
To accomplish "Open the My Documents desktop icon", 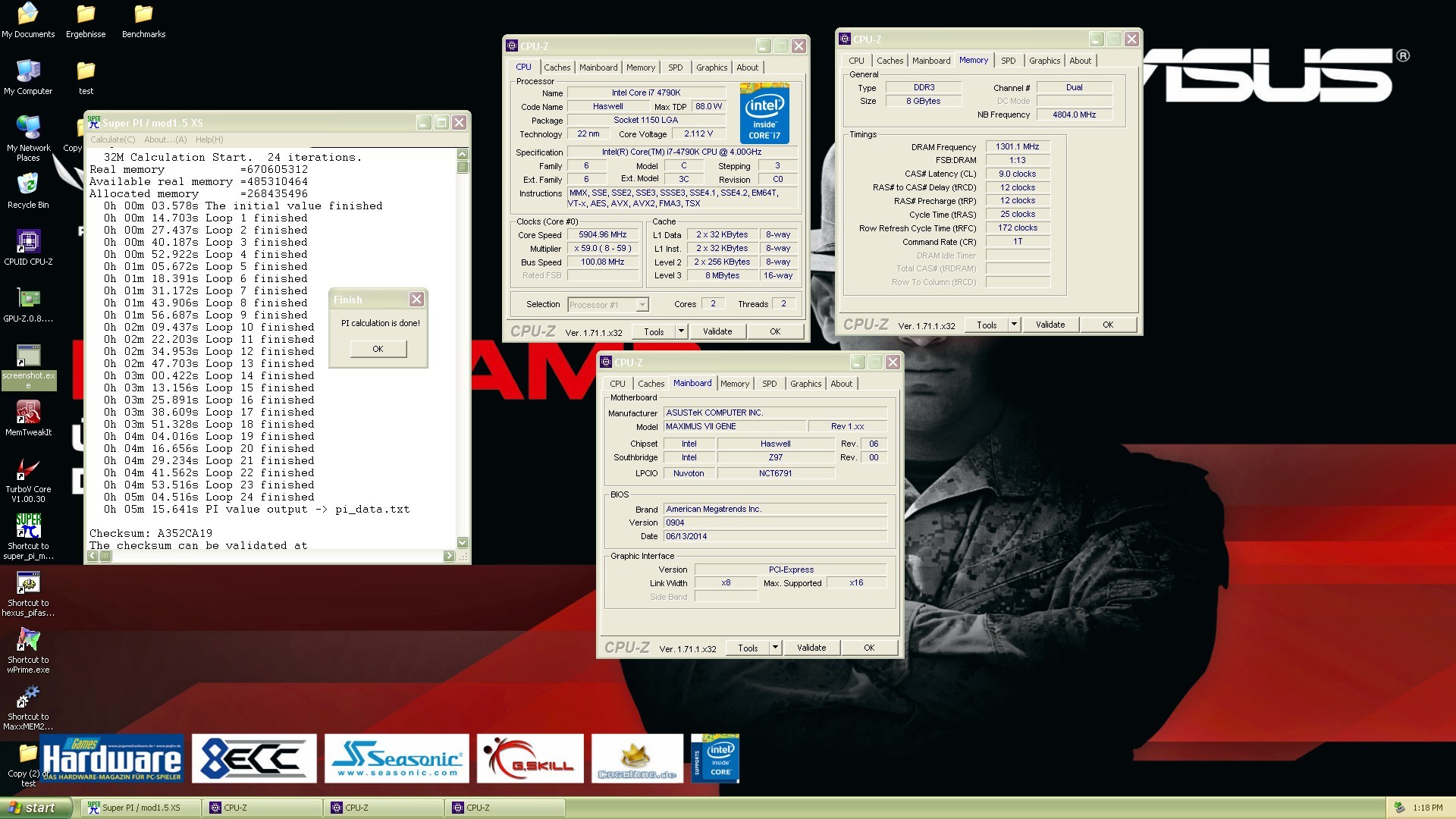I will [28, 20].
